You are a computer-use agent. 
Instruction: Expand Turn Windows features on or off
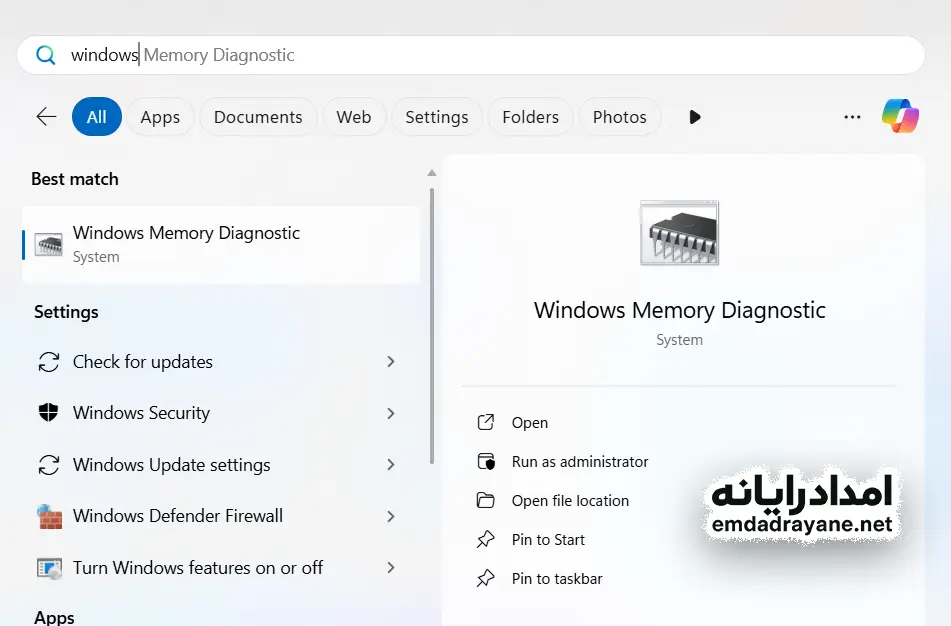[x=390, y=567]
